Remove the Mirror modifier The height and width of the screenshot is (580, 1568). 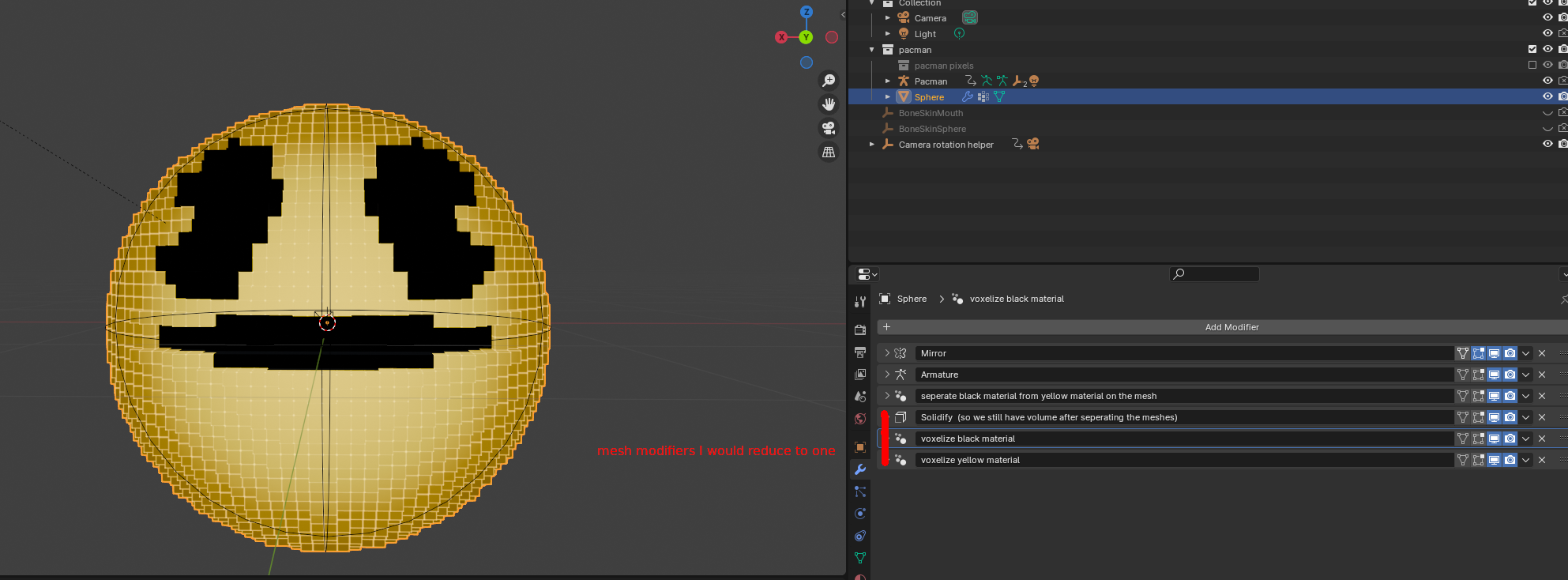click(x=1542, y=353)
